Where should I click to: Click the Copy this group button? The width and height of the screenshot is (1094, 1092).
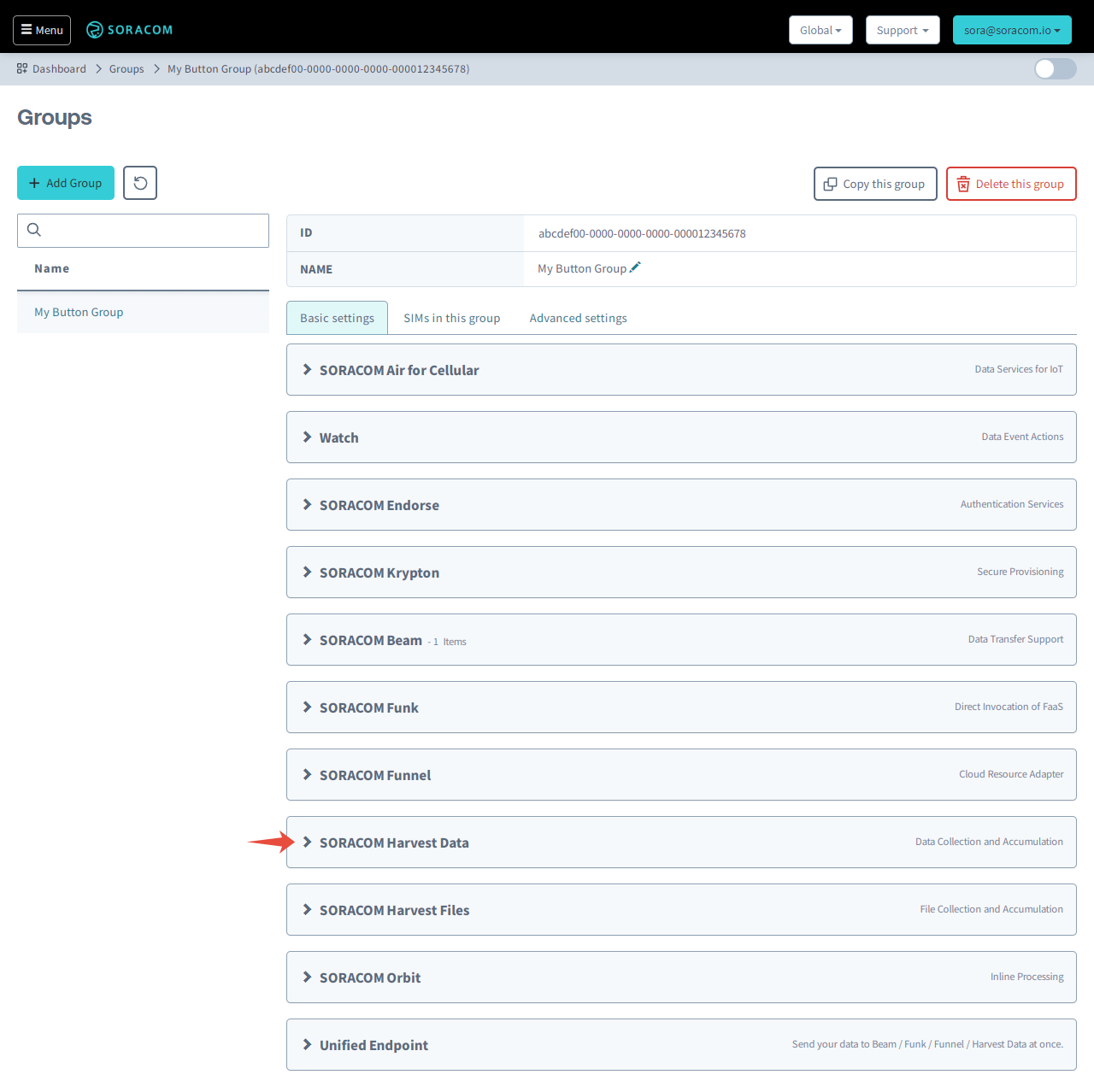[x=875, y=184]
